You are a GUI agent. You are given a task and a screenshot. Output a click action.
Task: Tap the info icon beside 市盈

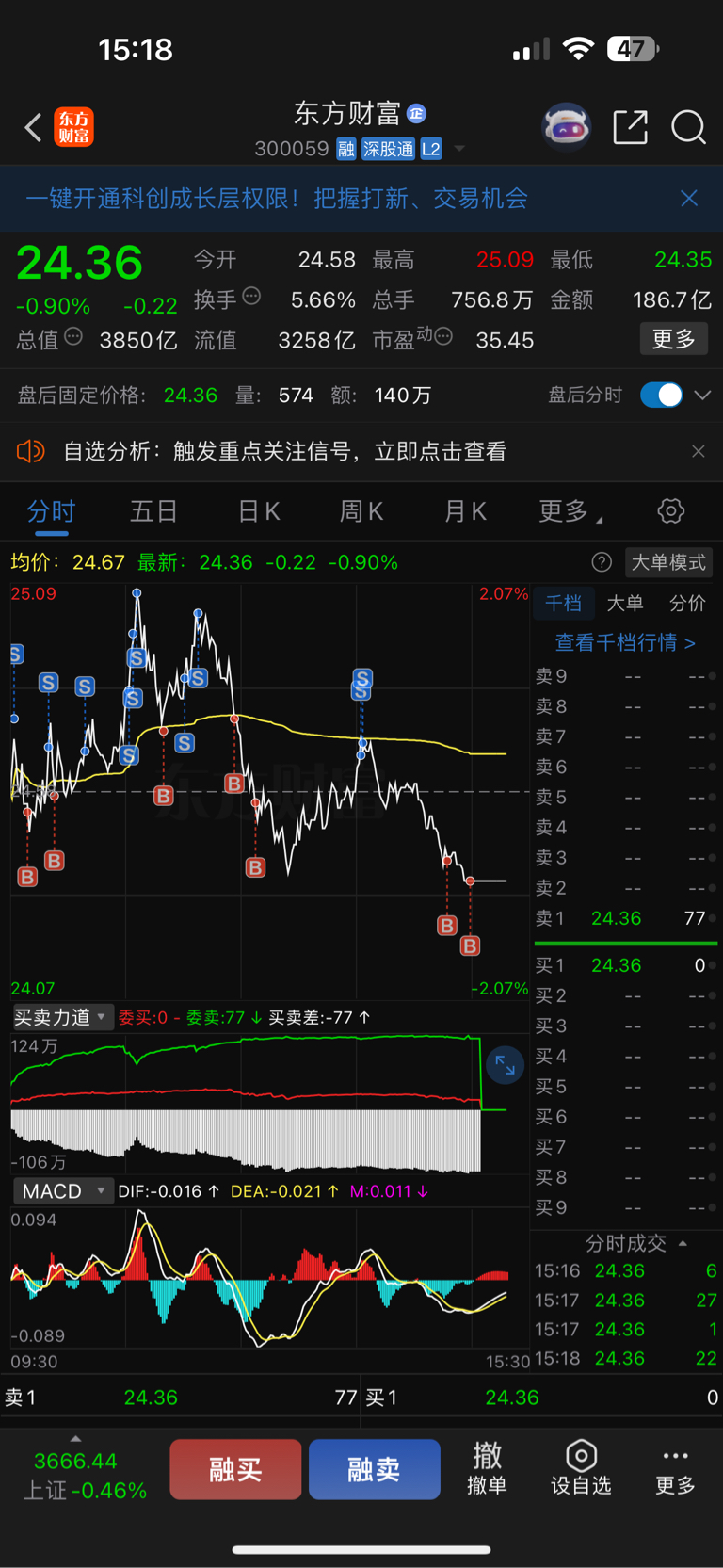443,336
